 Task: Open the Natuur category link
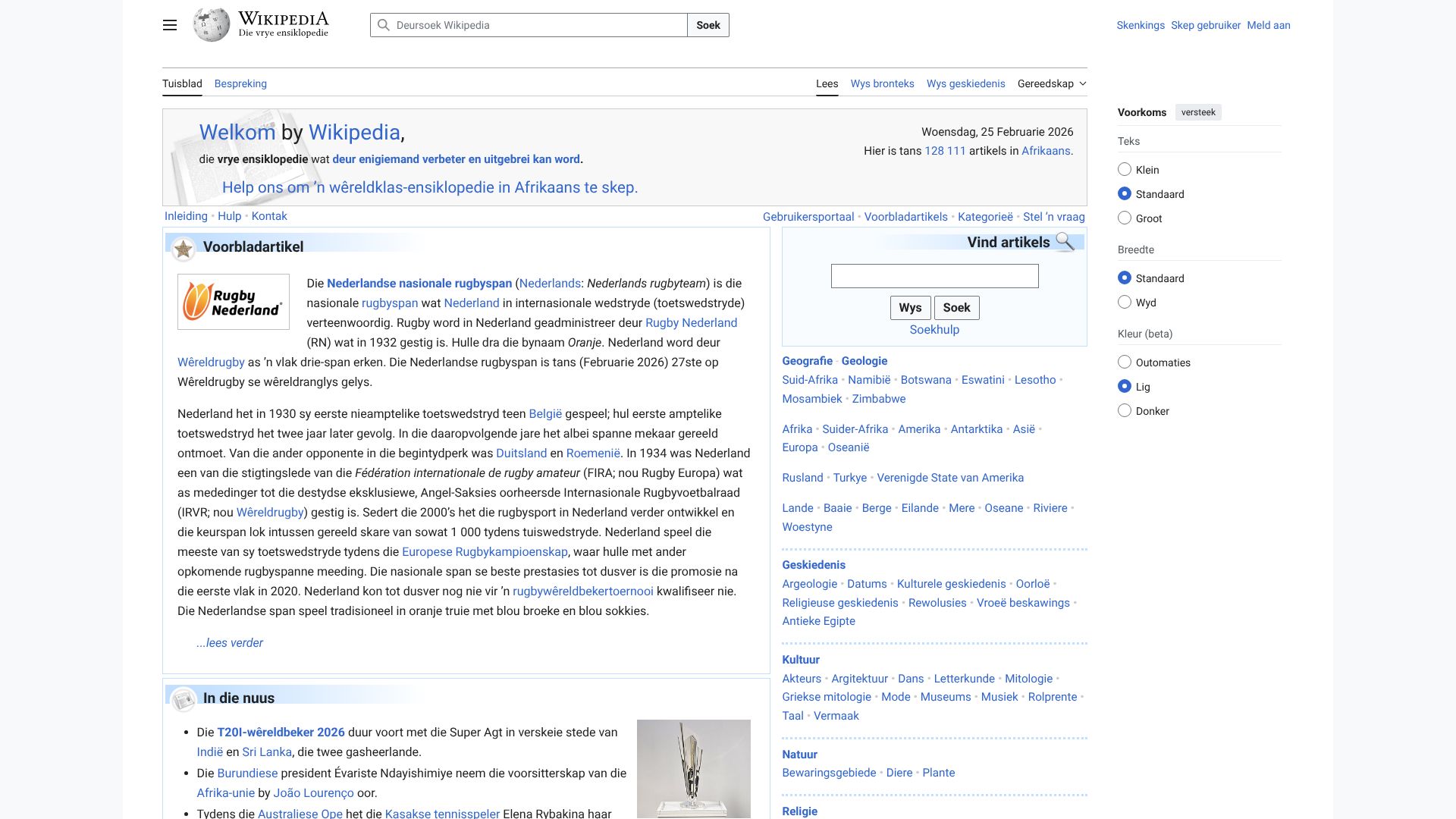click(x=799, y=755)
